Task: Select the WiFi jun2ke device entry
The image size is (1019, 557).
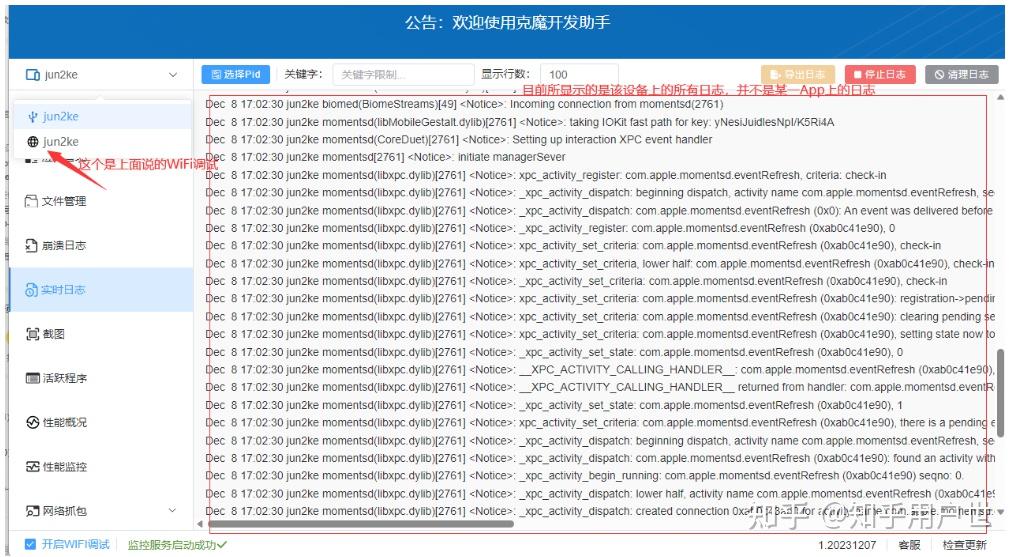Action: coord(103,142)
